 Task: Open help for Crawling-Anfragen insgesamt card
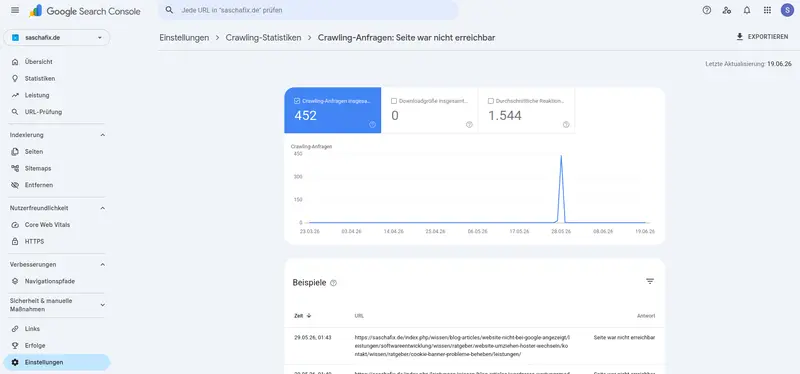click(x=372, y=124)
